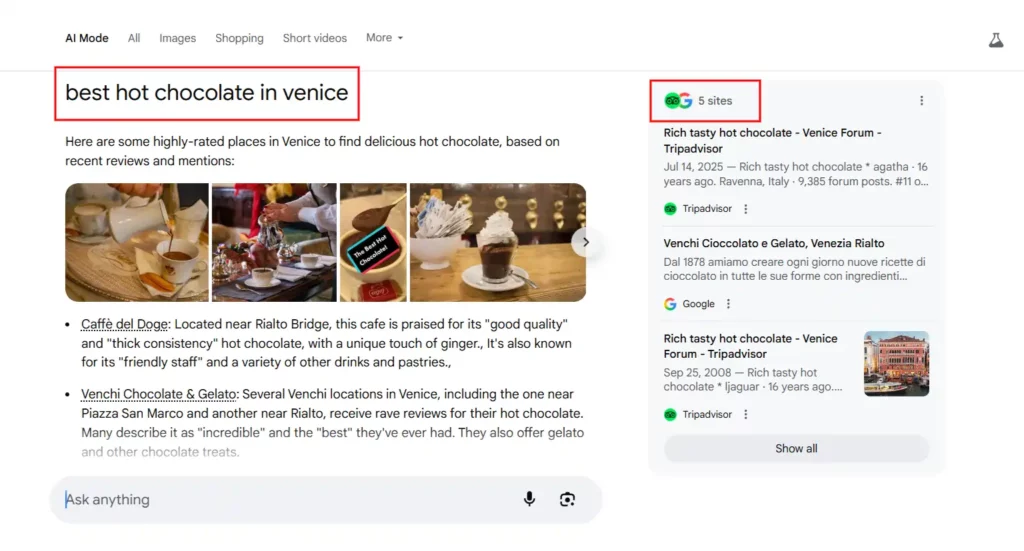Click next arrow on image carousel

click(x=585, y=242)
